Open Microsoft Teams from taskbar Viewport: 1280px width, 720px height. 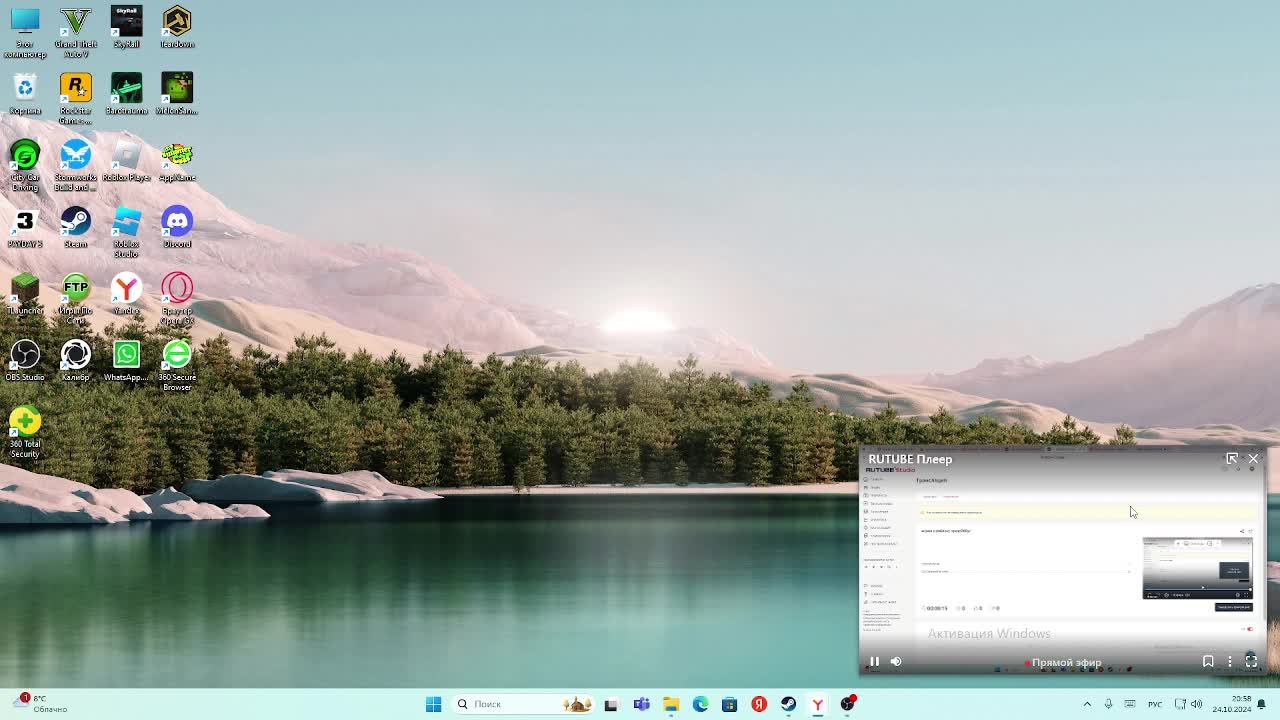[641, 704]
